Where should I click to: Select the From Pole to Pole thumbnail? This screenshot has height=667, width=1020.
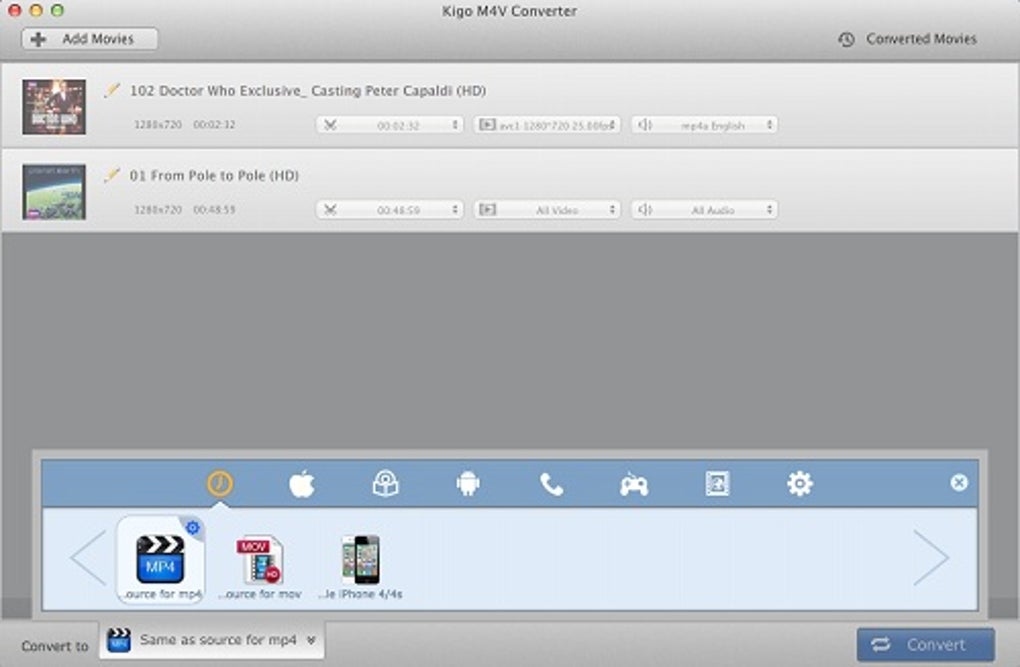point(54,192)
